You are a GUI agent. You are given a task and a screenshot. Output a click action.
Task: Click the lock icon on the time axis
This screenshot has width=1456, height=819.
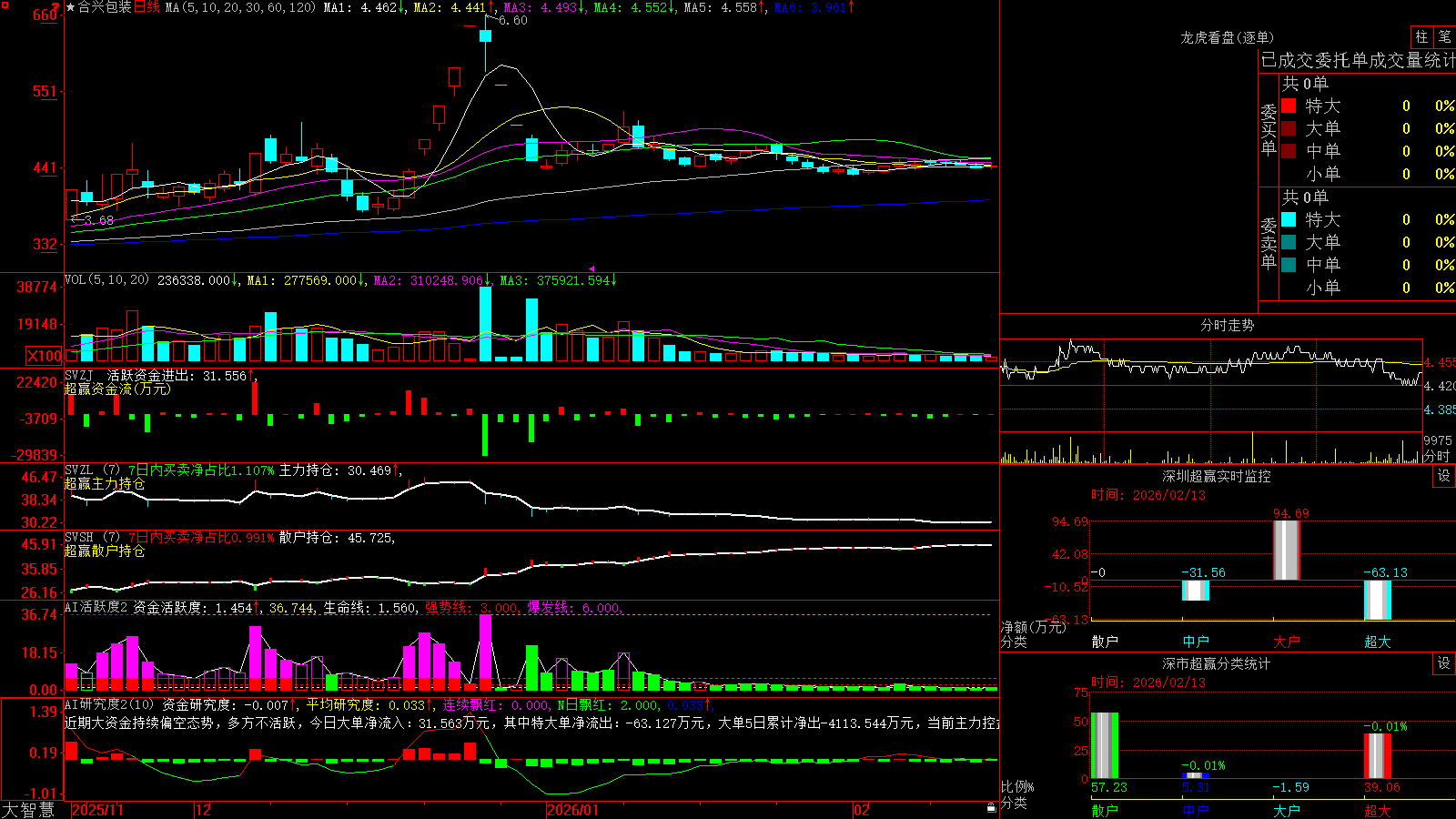(991, 808)
